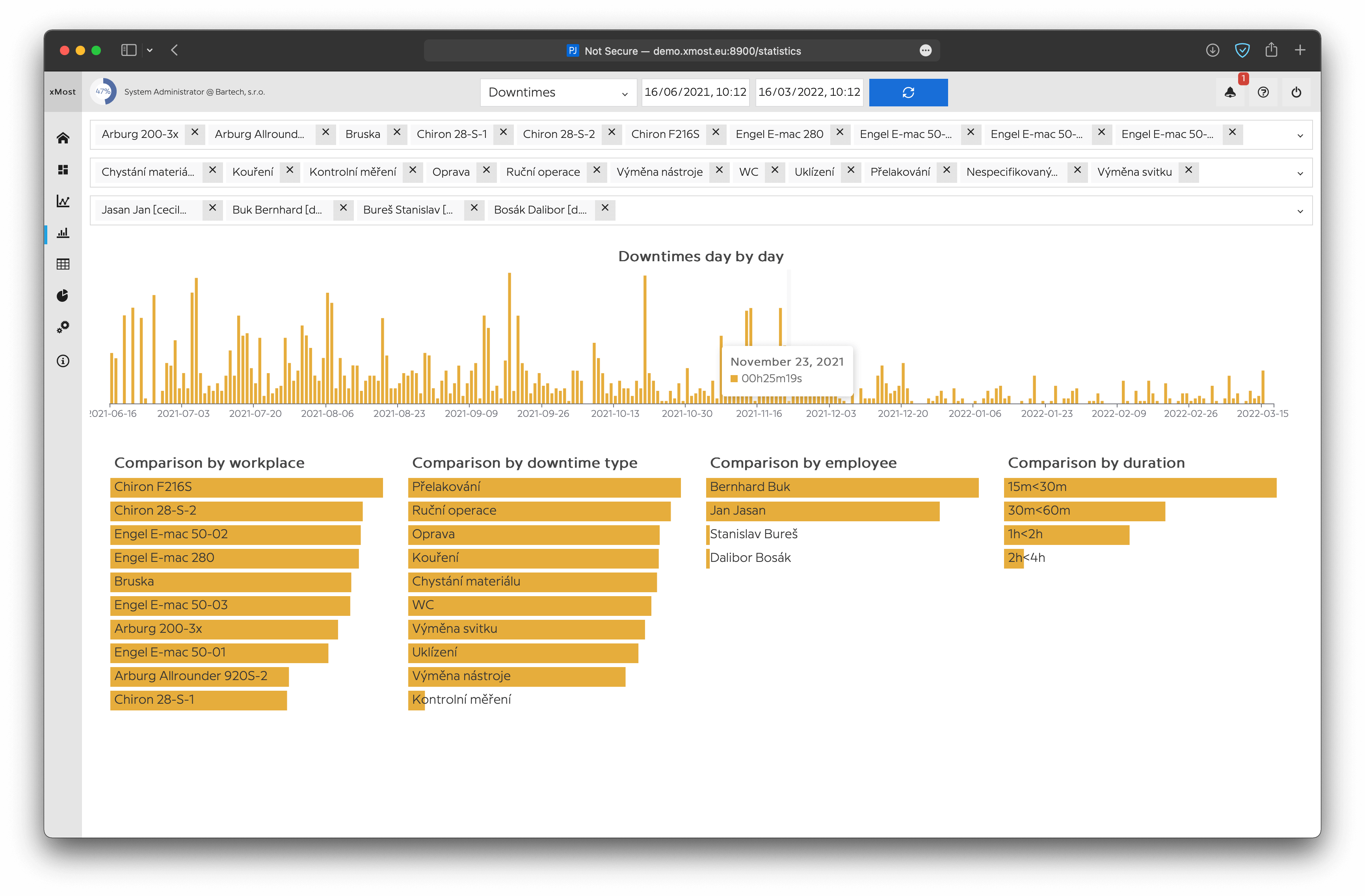Click the dashboard tiles sidebar icon
1365x896 pixels.
[63, 169]
